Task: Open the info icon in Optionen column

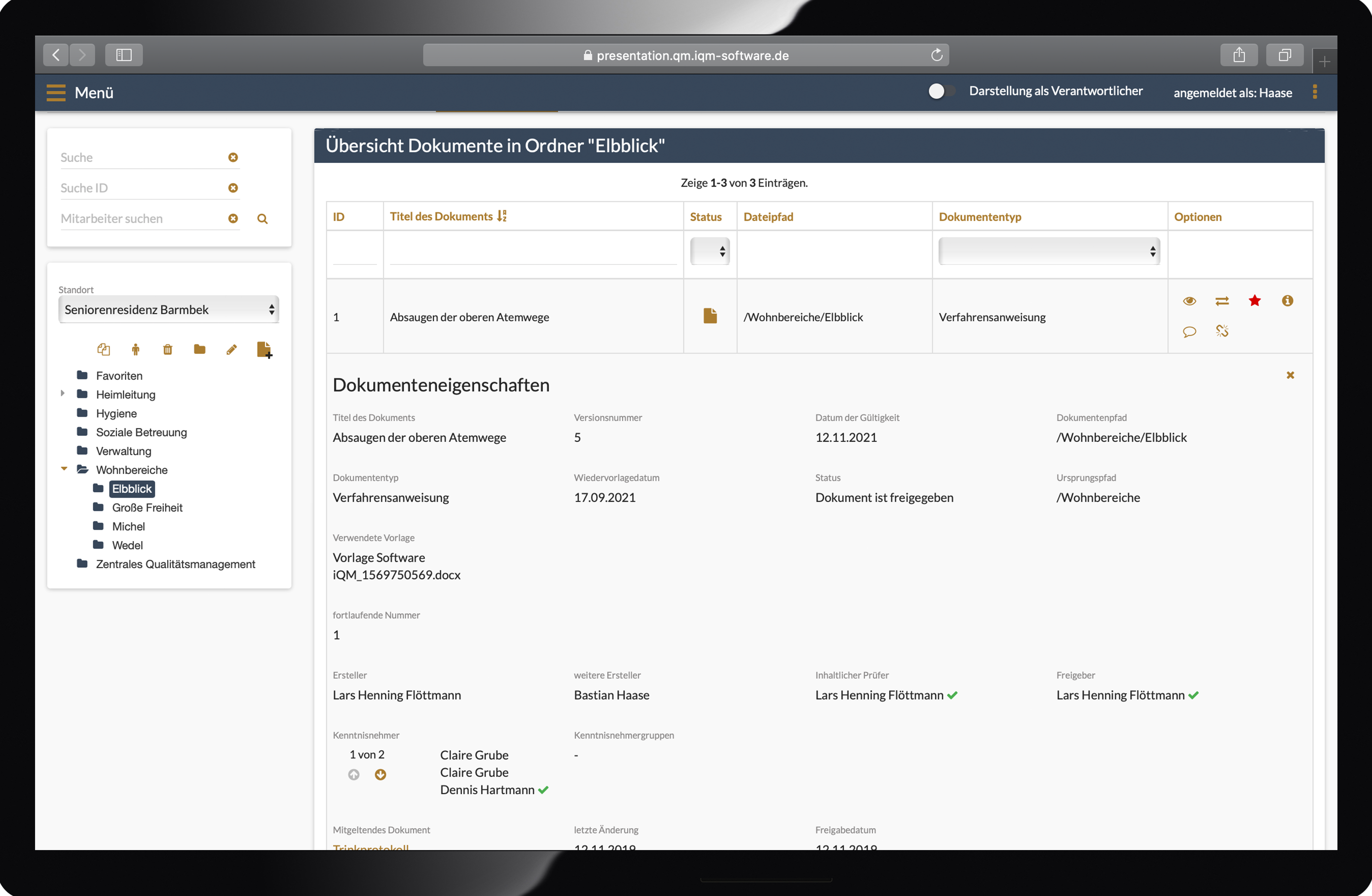Action: 1287,301
